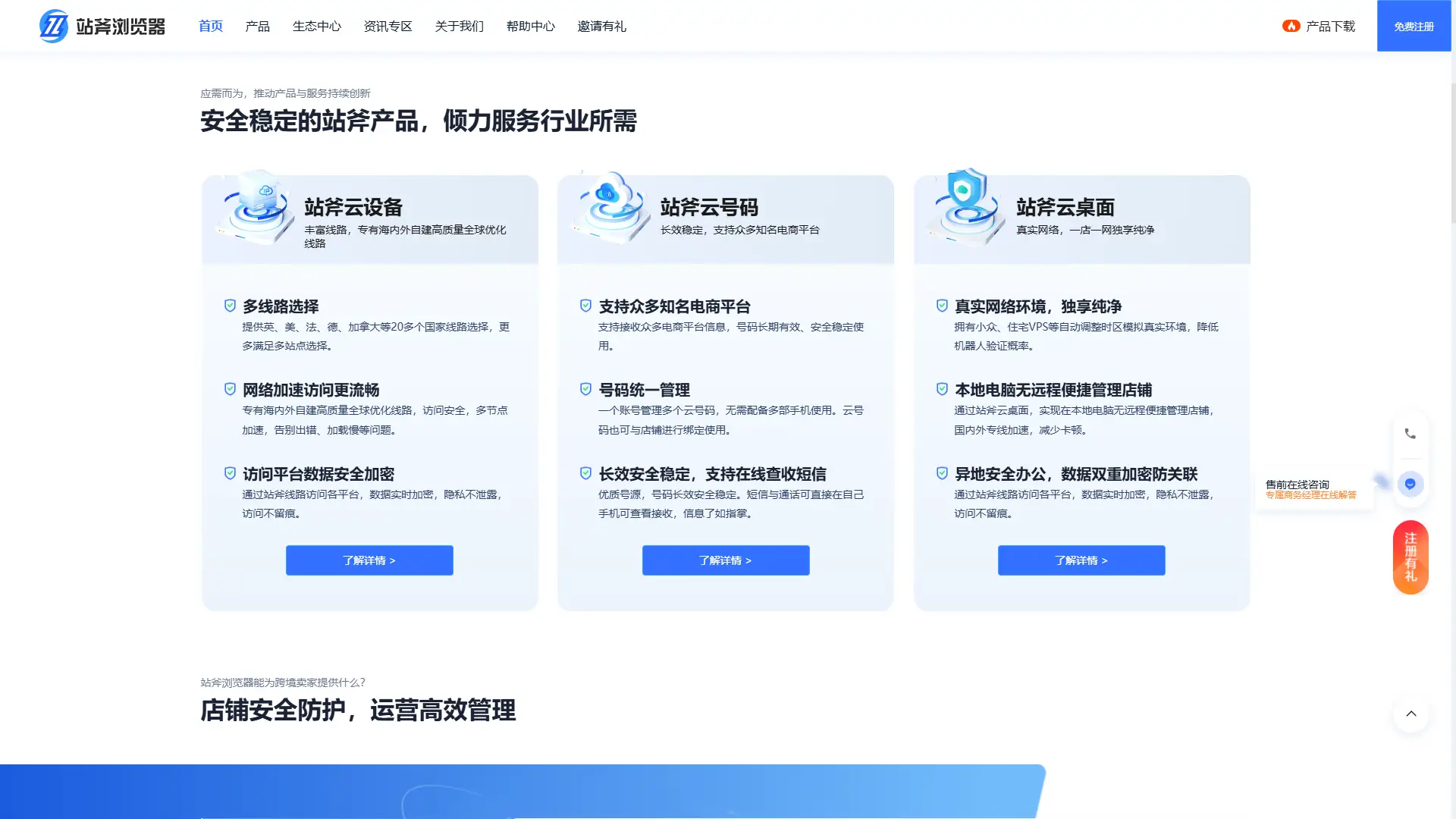This screenshot has height=819, width=1456.
Task: Open the 生态中心 menu
Action: coord(316,25)
